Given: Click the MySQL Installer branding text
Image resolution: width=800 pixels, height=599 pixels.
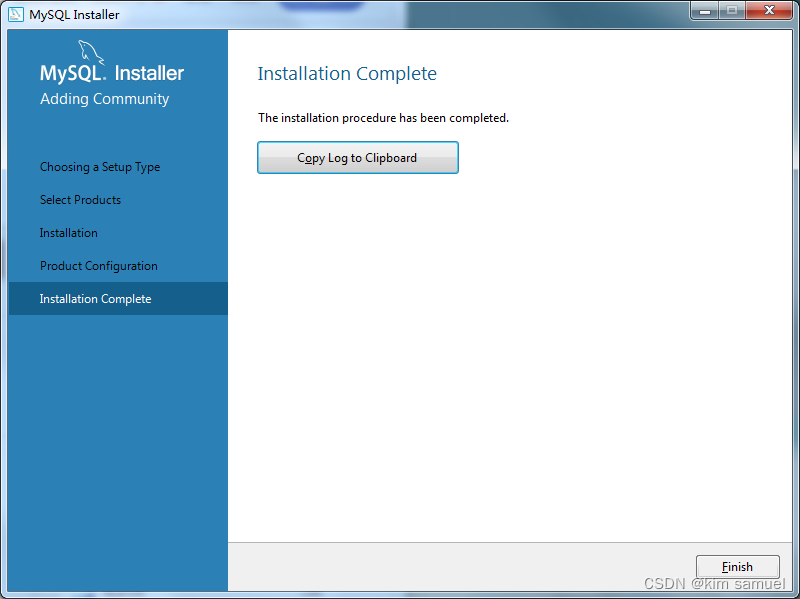Looking at the screenshot, I should tap(111, 73).
